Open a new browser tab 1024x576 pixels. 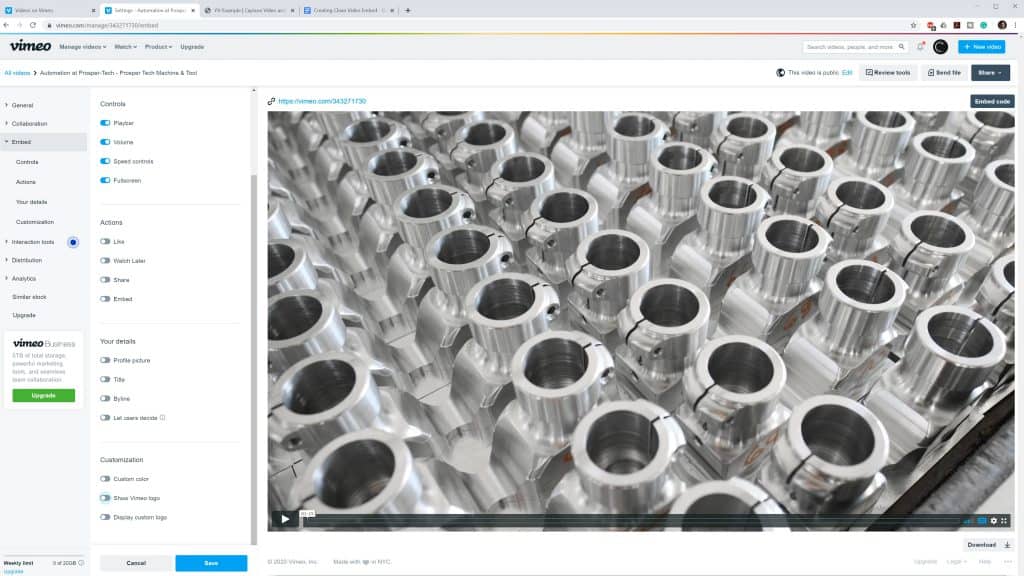pyautogui.click(x=408, y=10)
